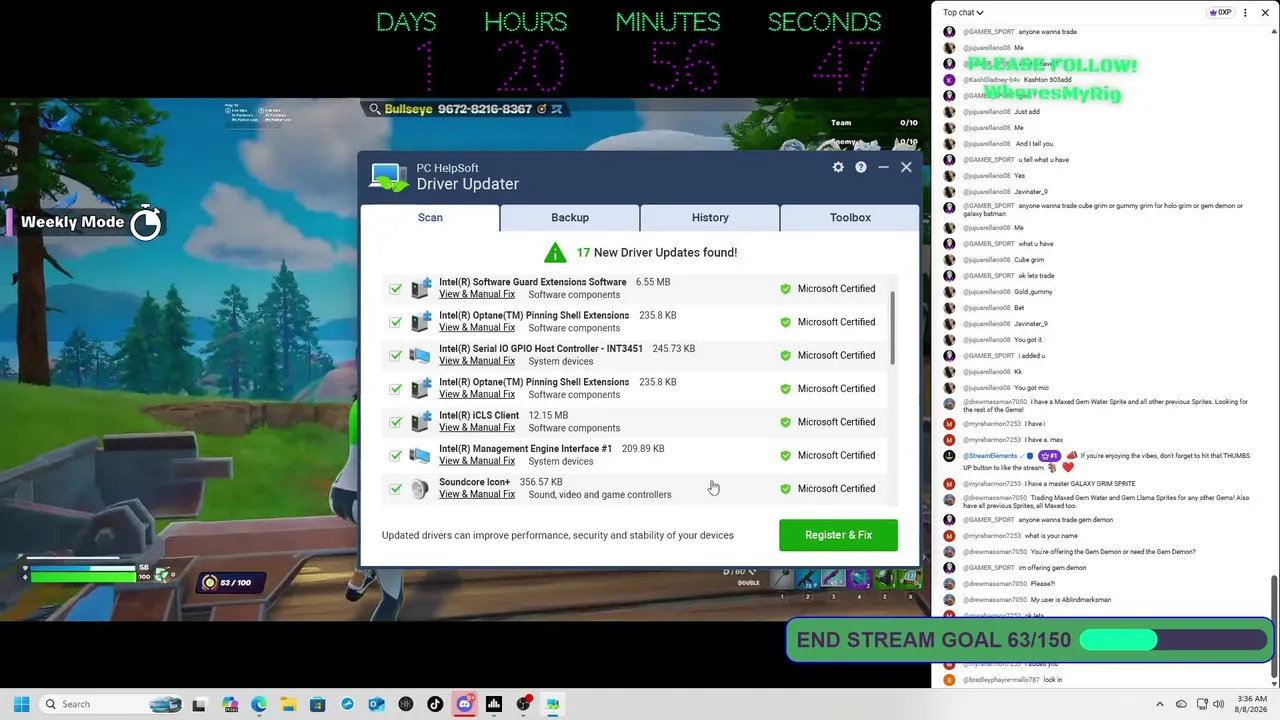Screen dimensions: 1280x720
Task: Open View & Manual Fix for Serial IO GPIO
Action: 477,361
